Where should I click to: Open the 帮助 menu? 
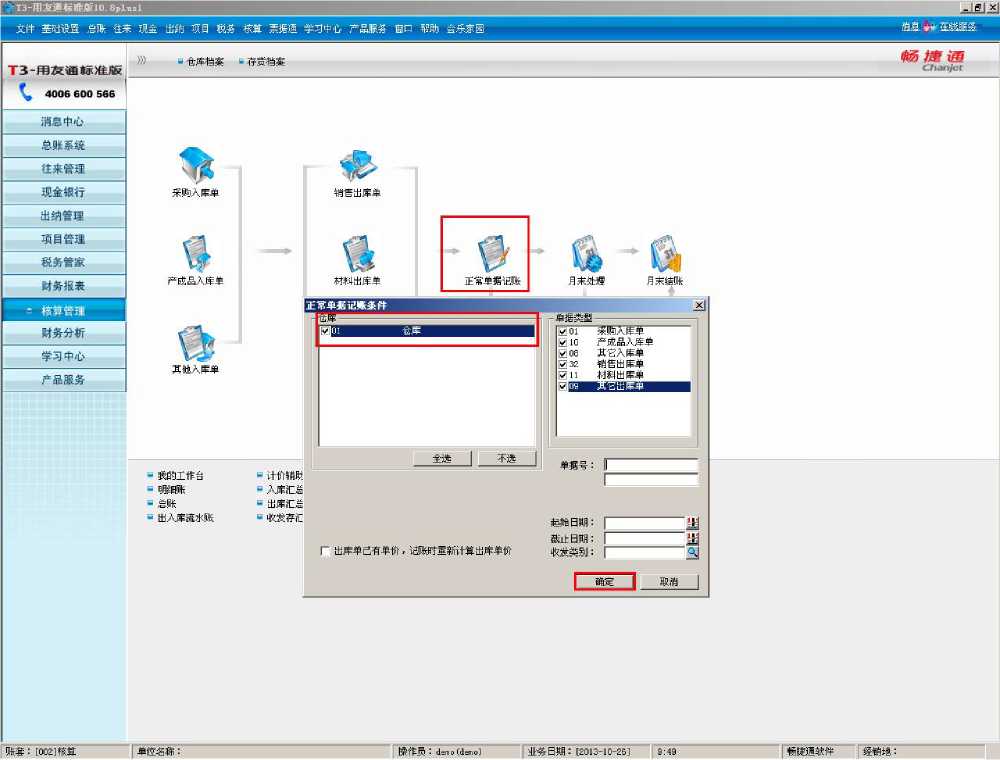pyautogui.click(x=429, y=29)
